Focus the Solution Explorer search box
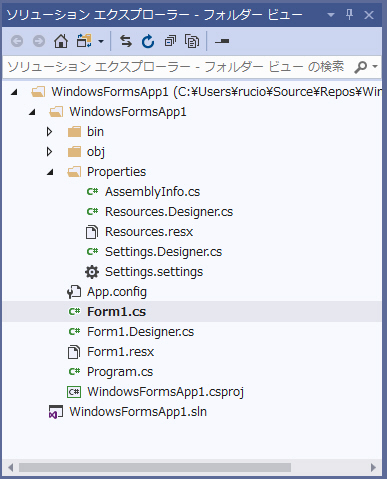The height and width of the screenshot is (479, 387). 178,67
